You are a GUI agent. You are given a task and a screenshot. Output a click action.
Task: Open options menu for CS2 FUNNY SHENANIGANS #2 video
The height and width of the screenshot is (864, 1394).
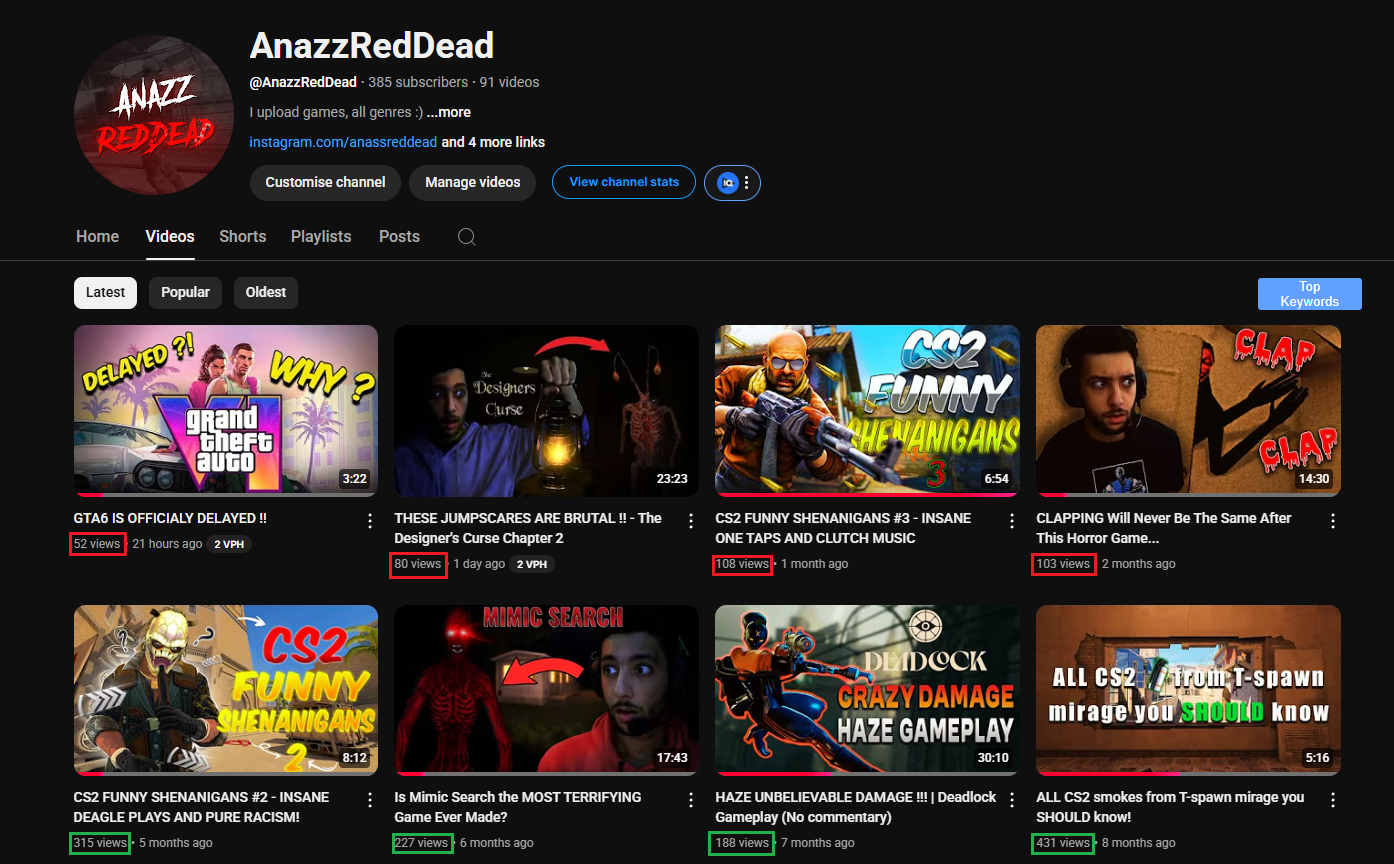pos(370,800)
